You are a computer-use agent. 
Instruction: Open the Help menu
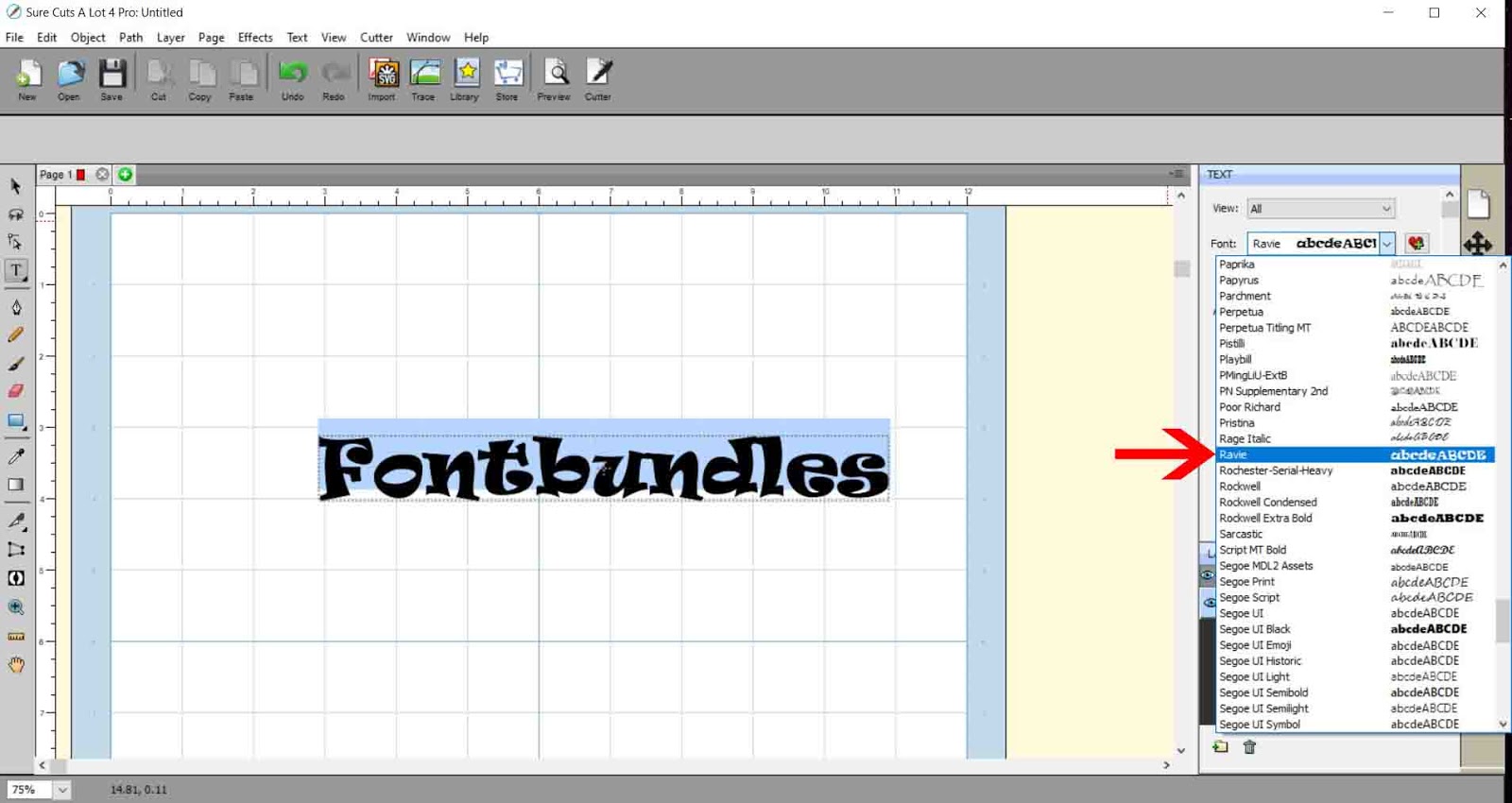click(x=476, y=38)
